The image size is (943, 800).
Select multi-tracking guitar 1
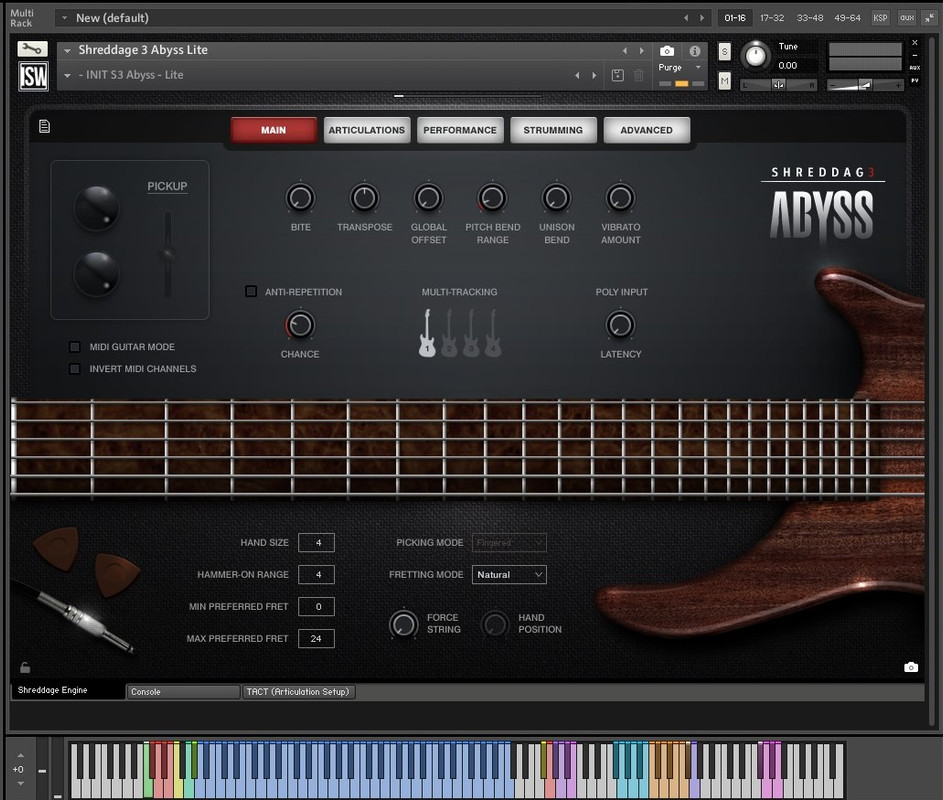427,333
